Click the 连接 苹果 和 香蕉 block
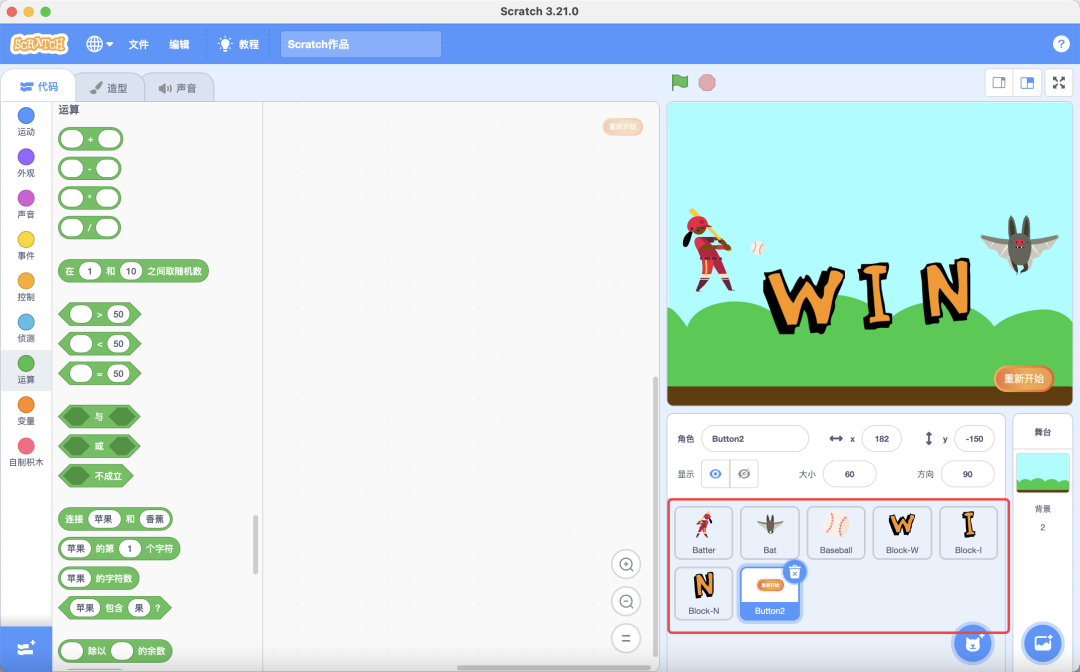The width and height of the screenshot is (1080, 672). tap(115, 519)
